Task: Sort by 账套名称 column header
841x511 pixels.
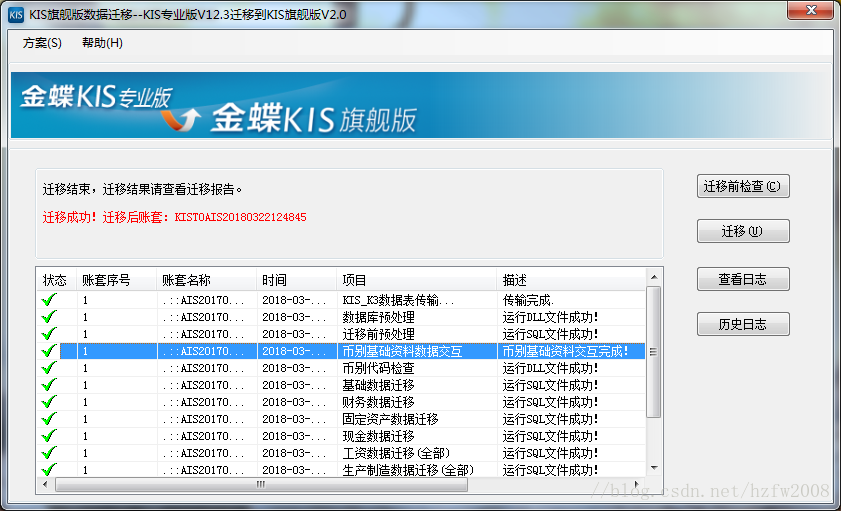Action: [x=206, y=280]
